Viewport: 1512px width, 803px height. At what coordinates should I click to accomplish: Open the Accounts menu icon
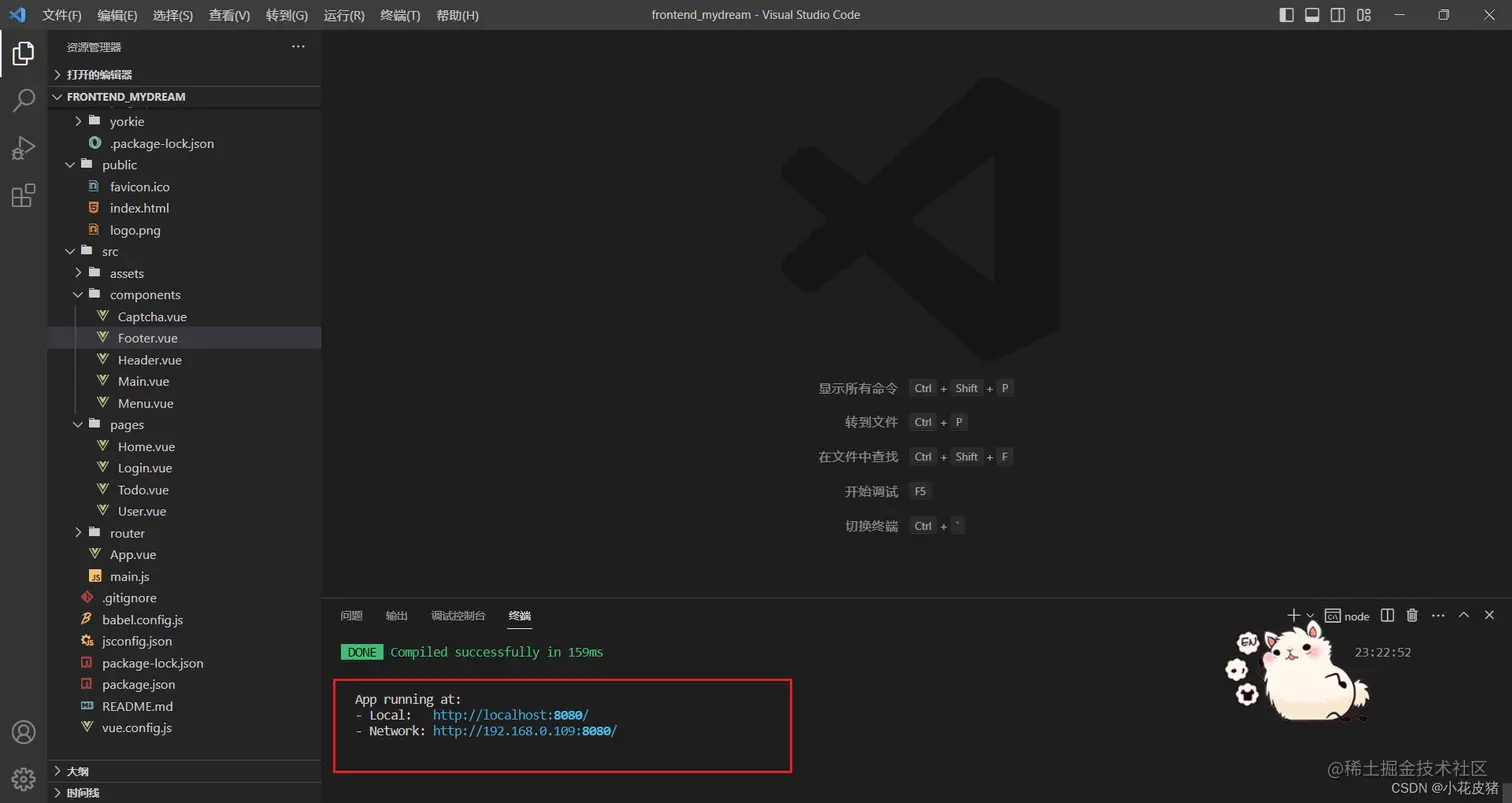(23, 732)
